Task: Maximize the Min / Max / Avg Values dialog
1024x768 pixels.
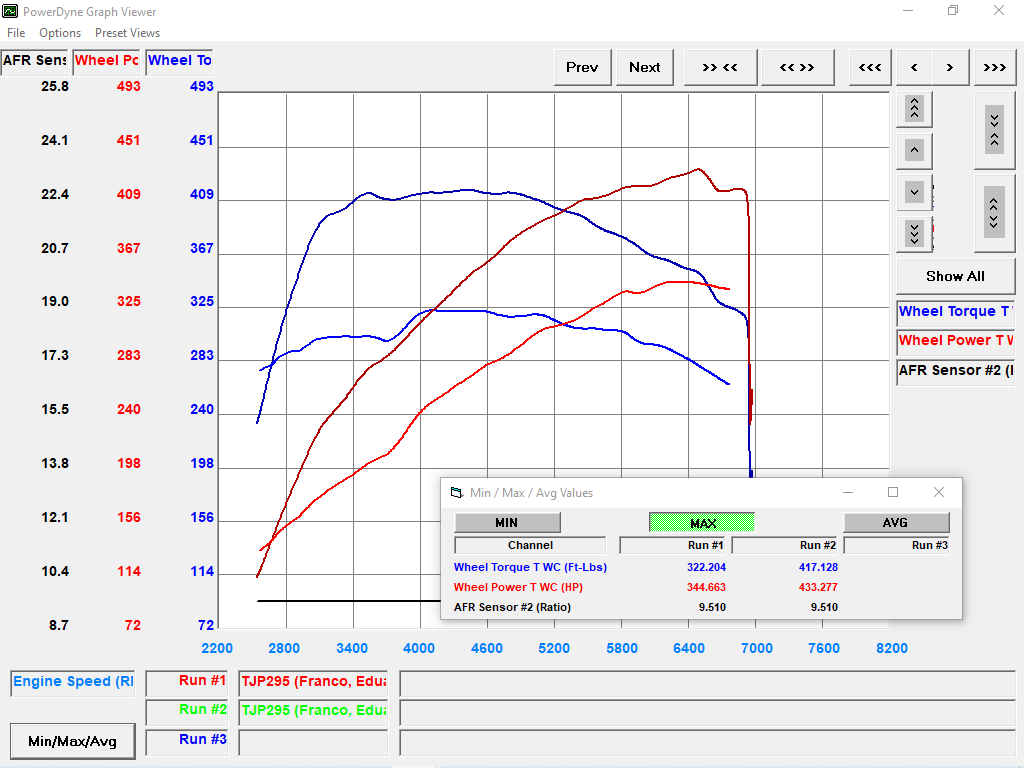Action: 893,492
